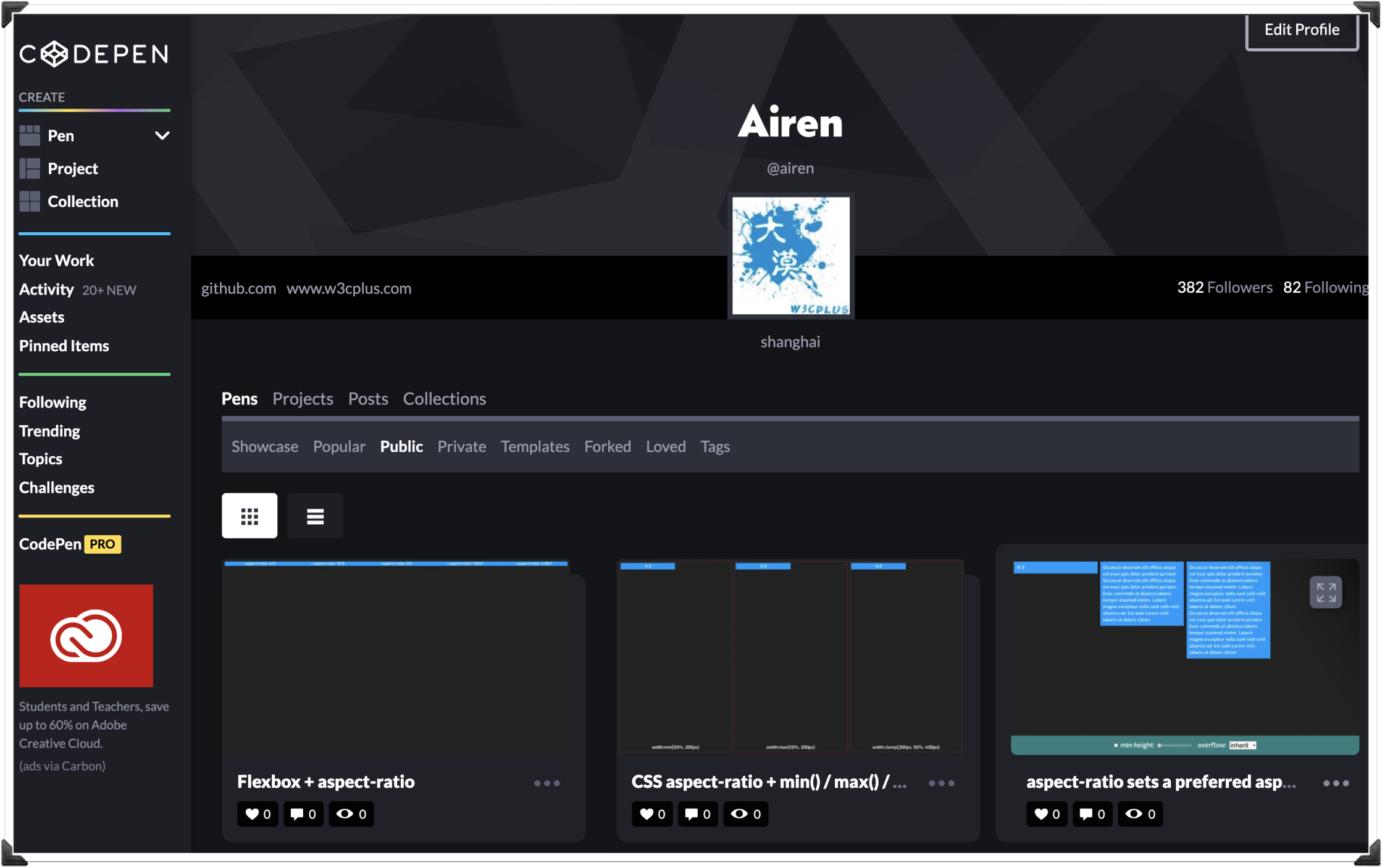
Task: Open the Posts tab
Action: tap(368, 399)
